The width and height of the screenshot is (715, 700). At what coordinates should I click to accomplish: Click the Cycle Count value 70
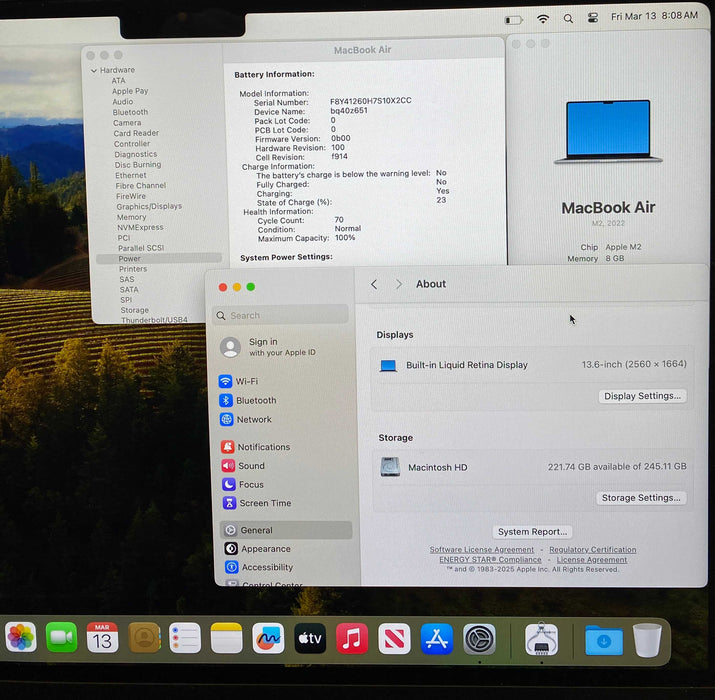point(339,220)
